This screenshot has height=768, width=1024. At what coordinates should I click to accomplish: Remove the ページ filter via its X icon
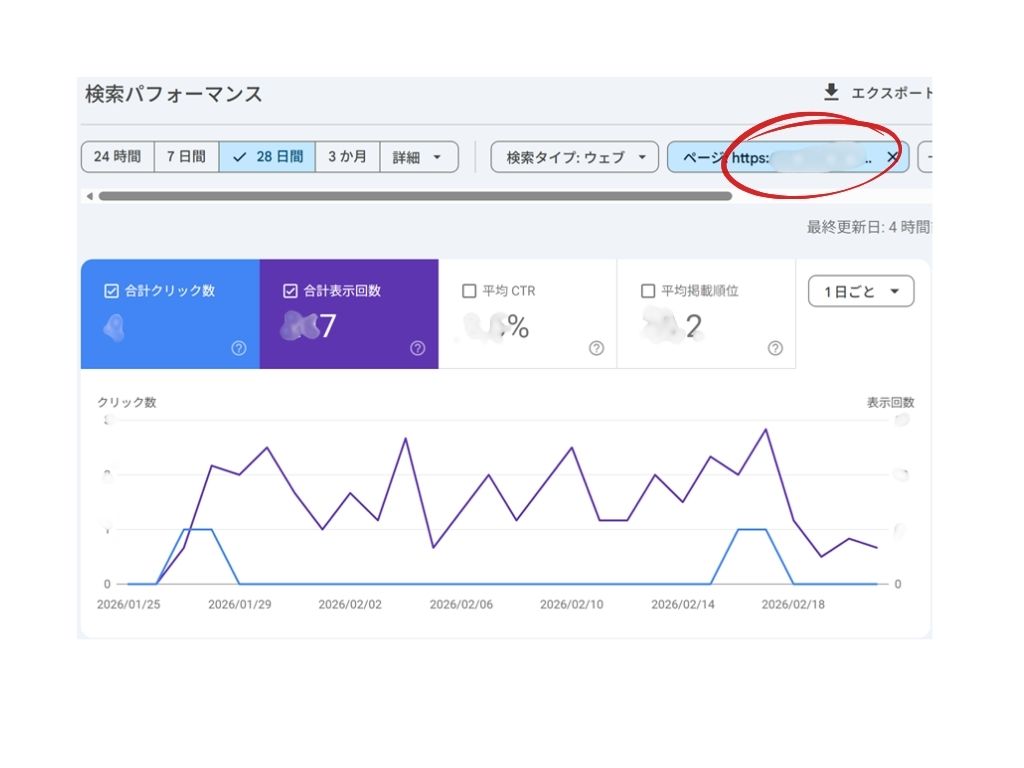tap(891, 157)
